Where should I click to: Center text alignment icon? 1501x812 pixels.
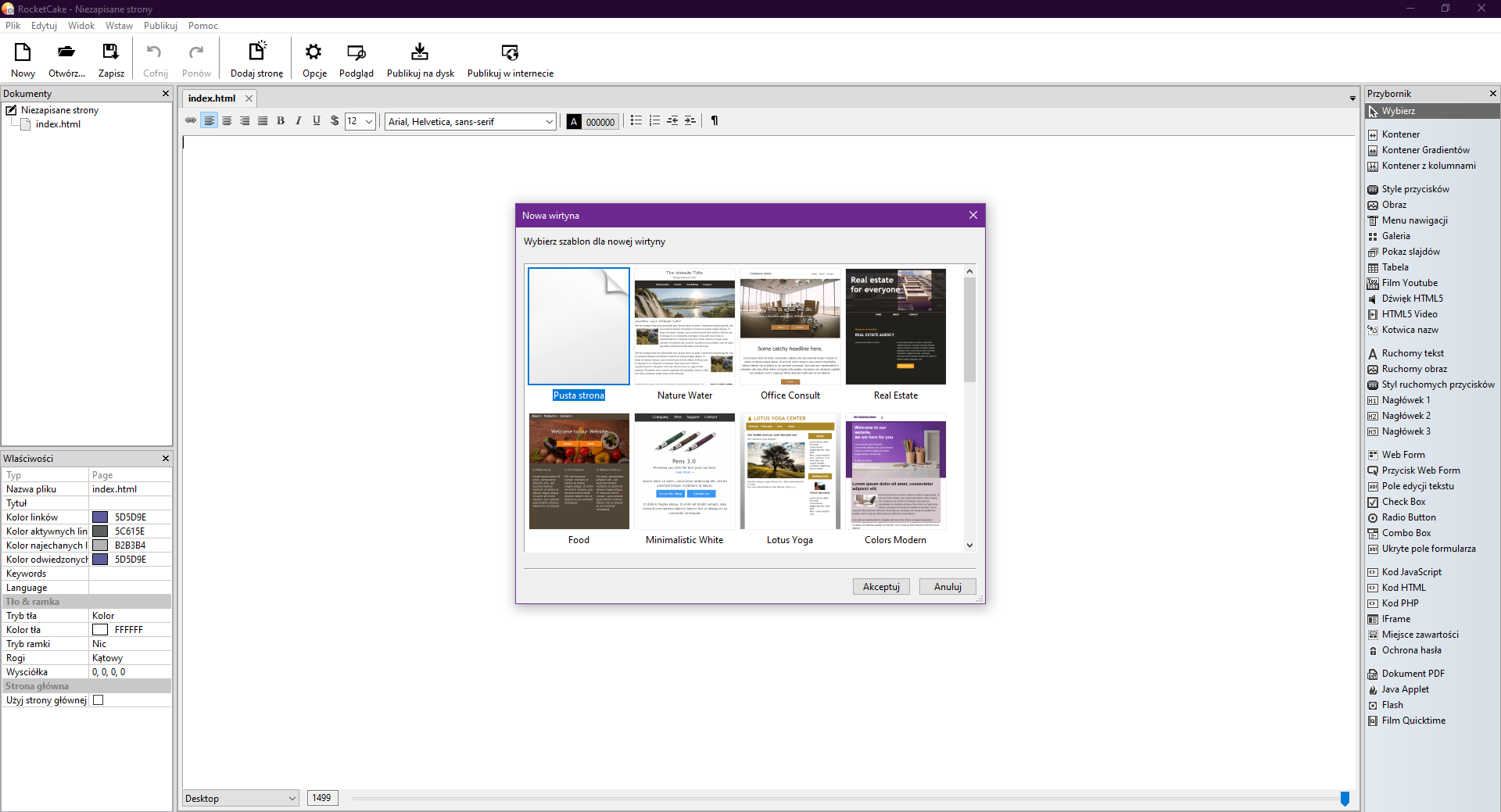pyautogui.click(x=227, y=120)
